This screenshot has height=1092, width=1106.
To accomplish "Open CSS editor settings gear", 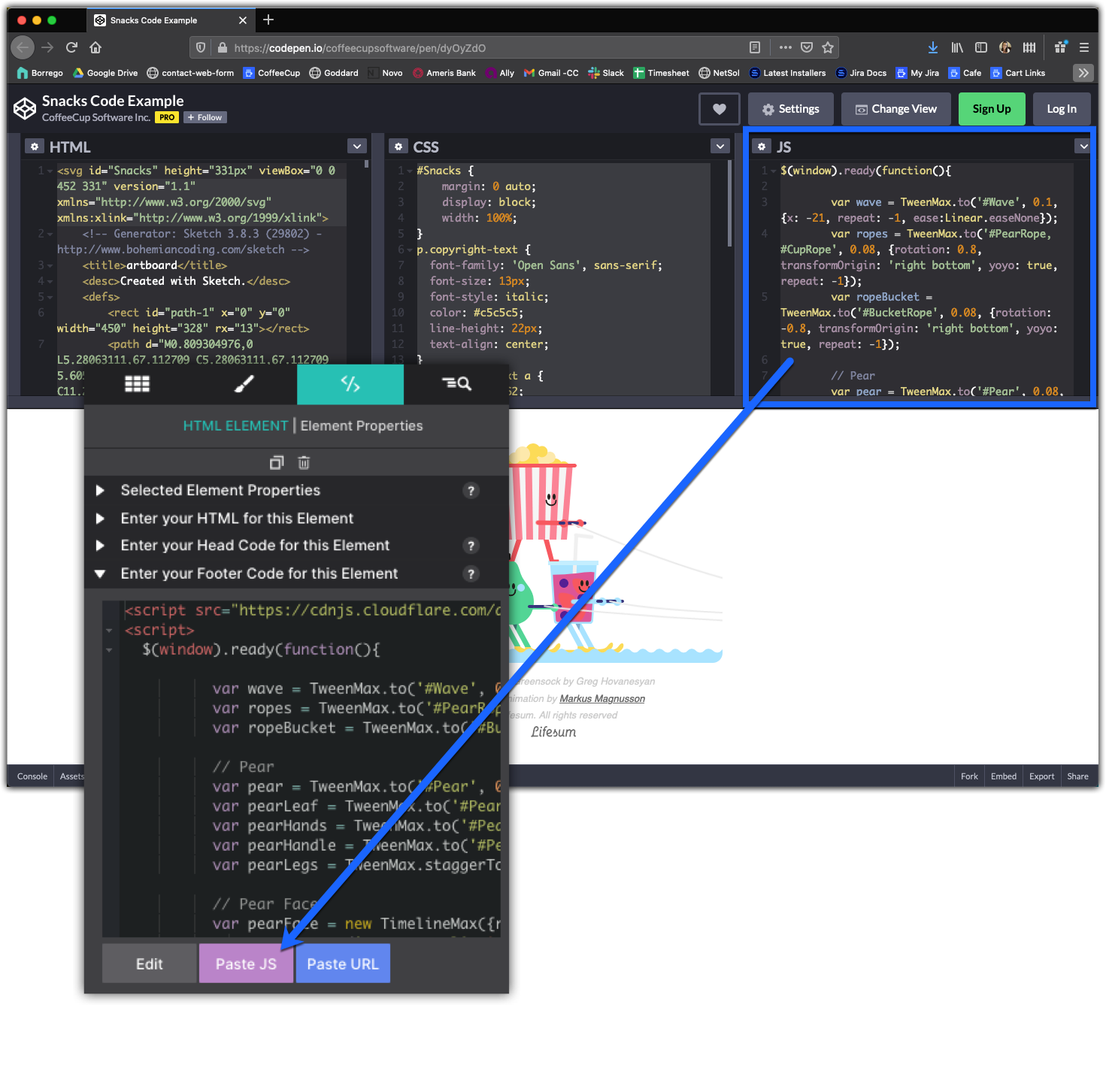I will coord(398,147).
